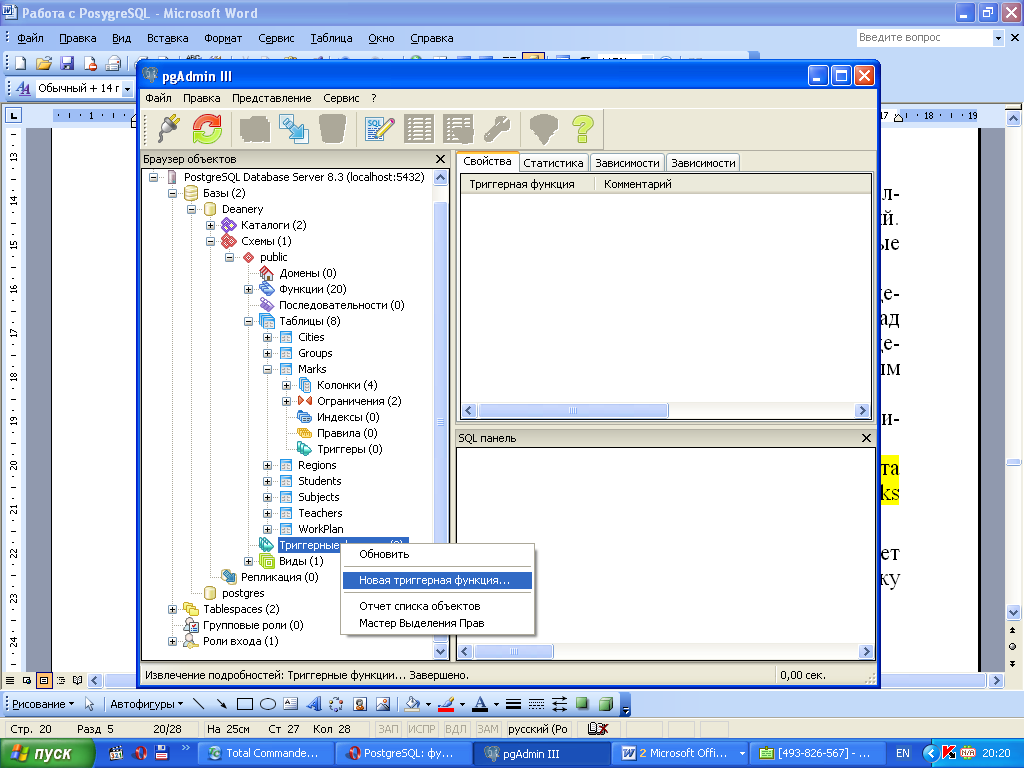The height and width of the screenshot is (768, 1024).
Task: Collapse the Marks table node
Action: (267, 369)
